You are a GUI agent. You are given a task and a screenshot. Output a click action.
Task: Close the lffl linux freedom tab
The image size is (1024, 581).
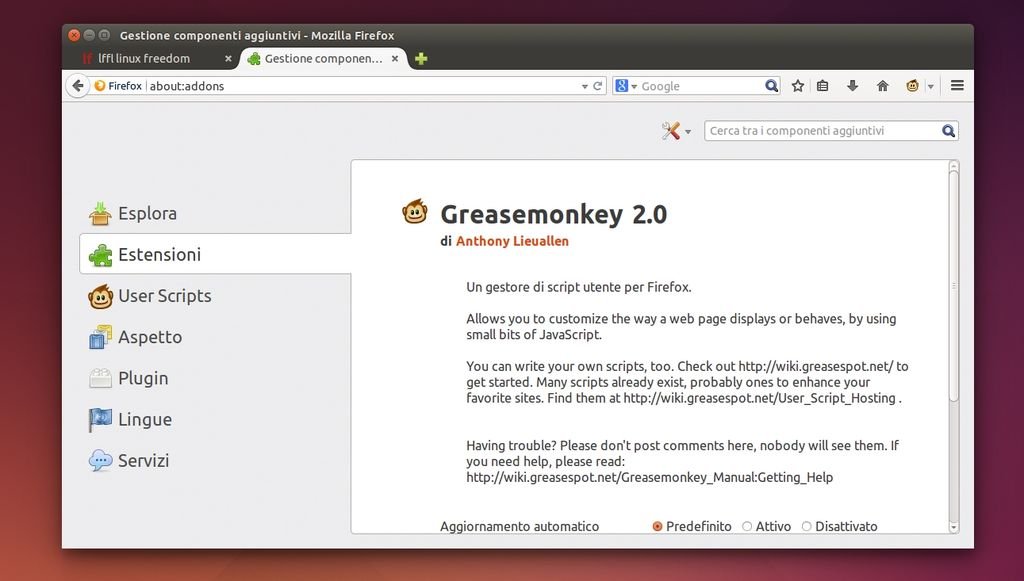click(228, 59)
